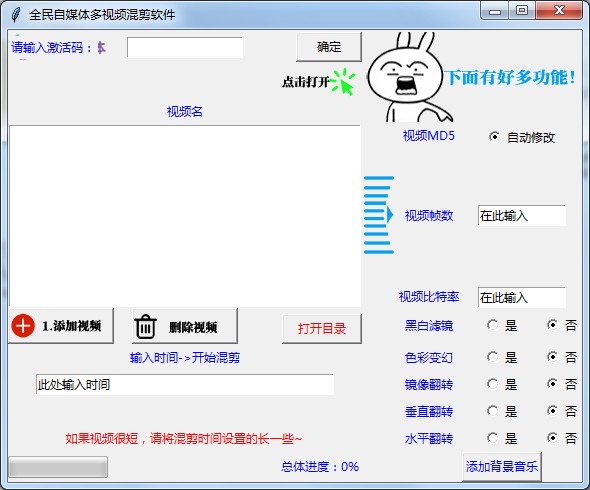Select 是 for 垂直翻转

[492, 411]
